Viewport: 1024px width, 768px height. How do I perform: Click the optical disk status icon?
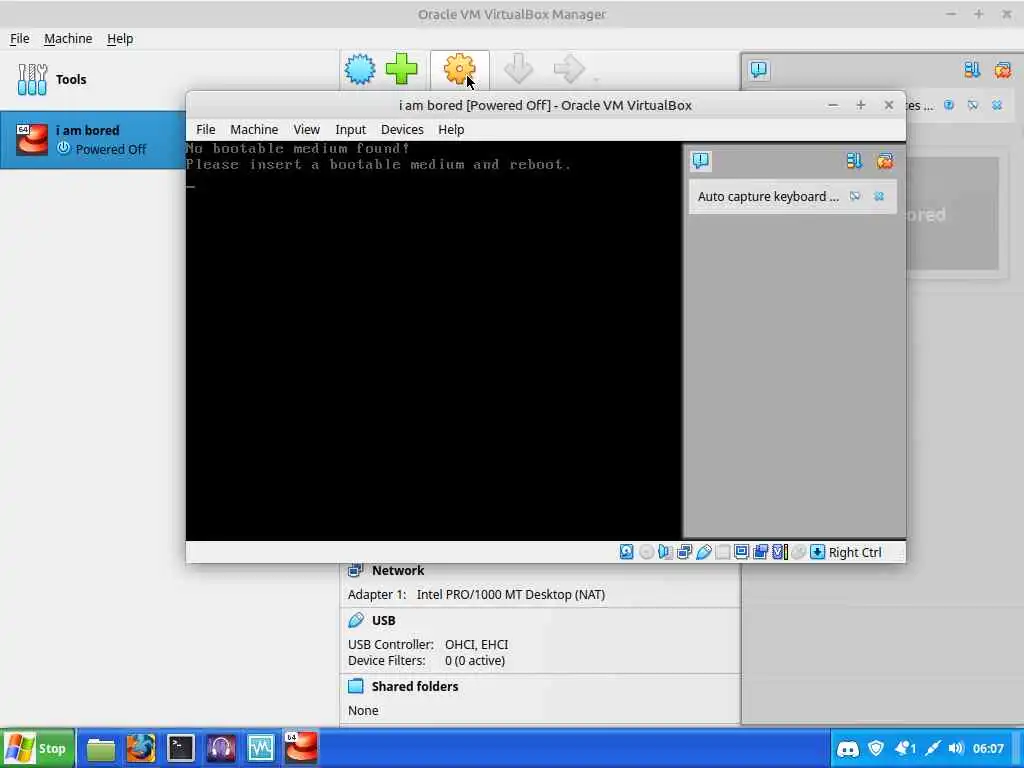tap(646, 552)
